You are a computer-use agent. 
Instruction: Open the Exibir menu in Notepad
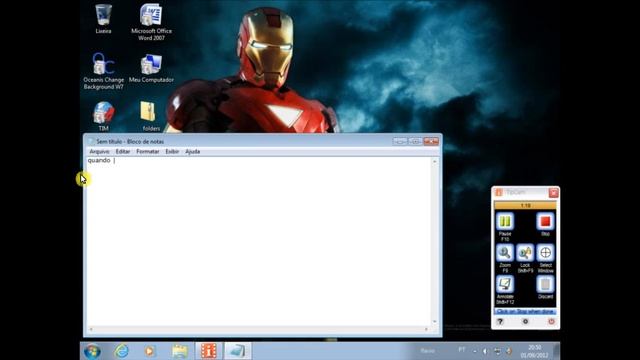point(172,151)
